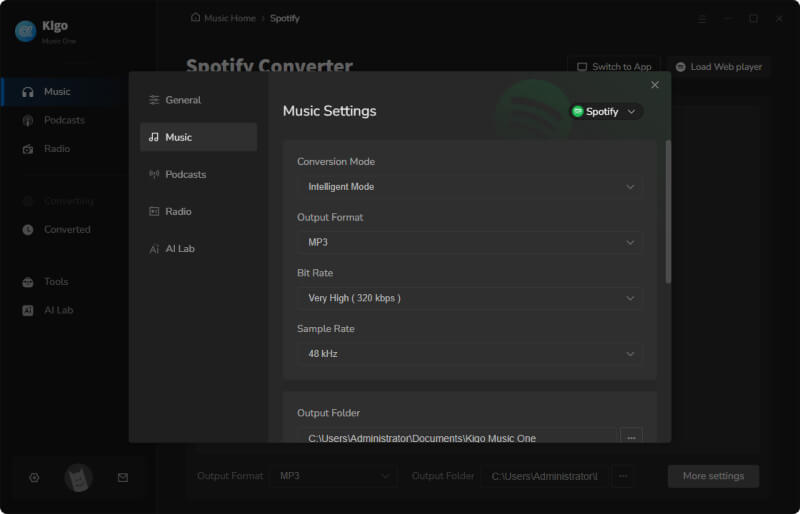
Task: Open the Output Format dropdown in settings
Action: (469, 242)
